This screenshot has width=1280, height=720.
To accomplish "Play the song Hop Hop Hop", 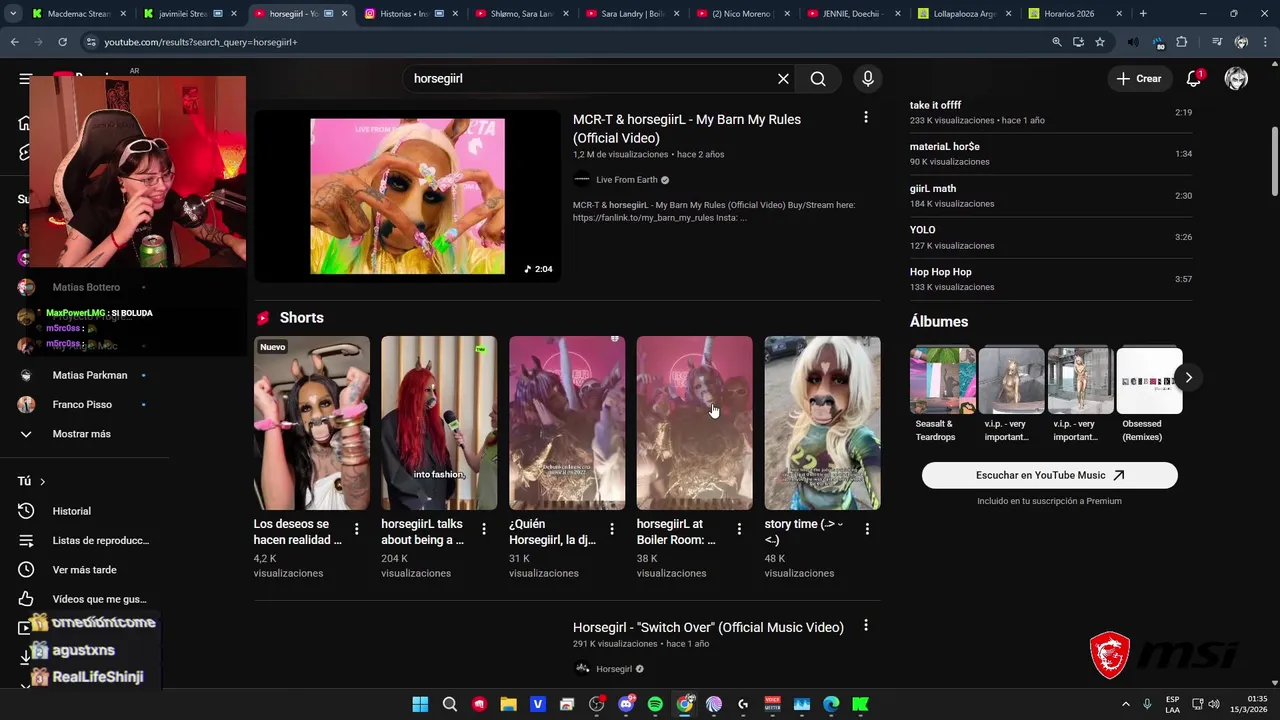I will tap(1050, 279).
